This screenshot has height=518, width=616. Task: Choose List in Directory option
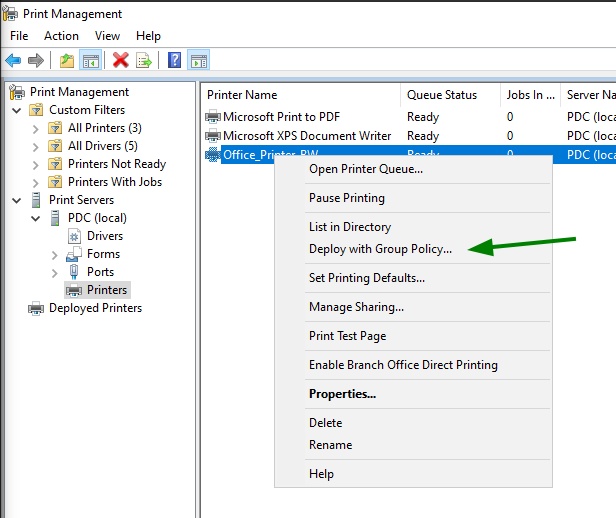(413, 227)
